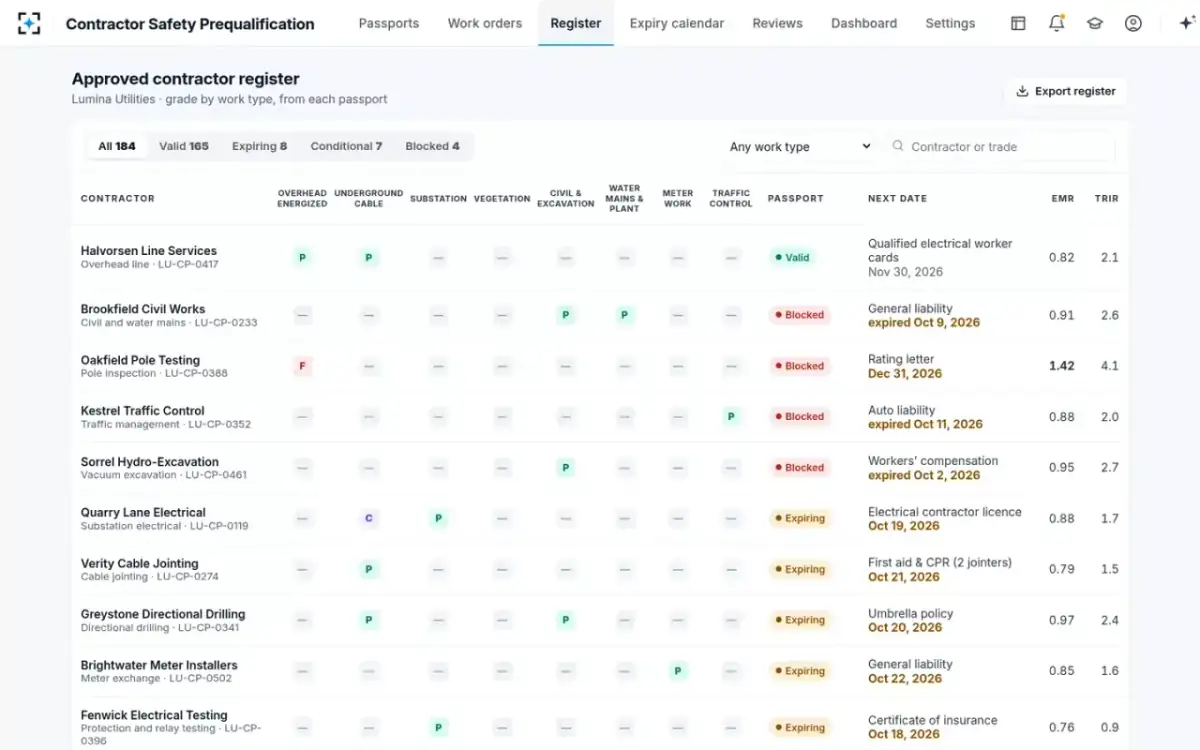The height and width of the screenshot is (750, 1200).
Task: Click Halvorsen's Overhead Energized P grade
Action: click(x=302, y=257)
